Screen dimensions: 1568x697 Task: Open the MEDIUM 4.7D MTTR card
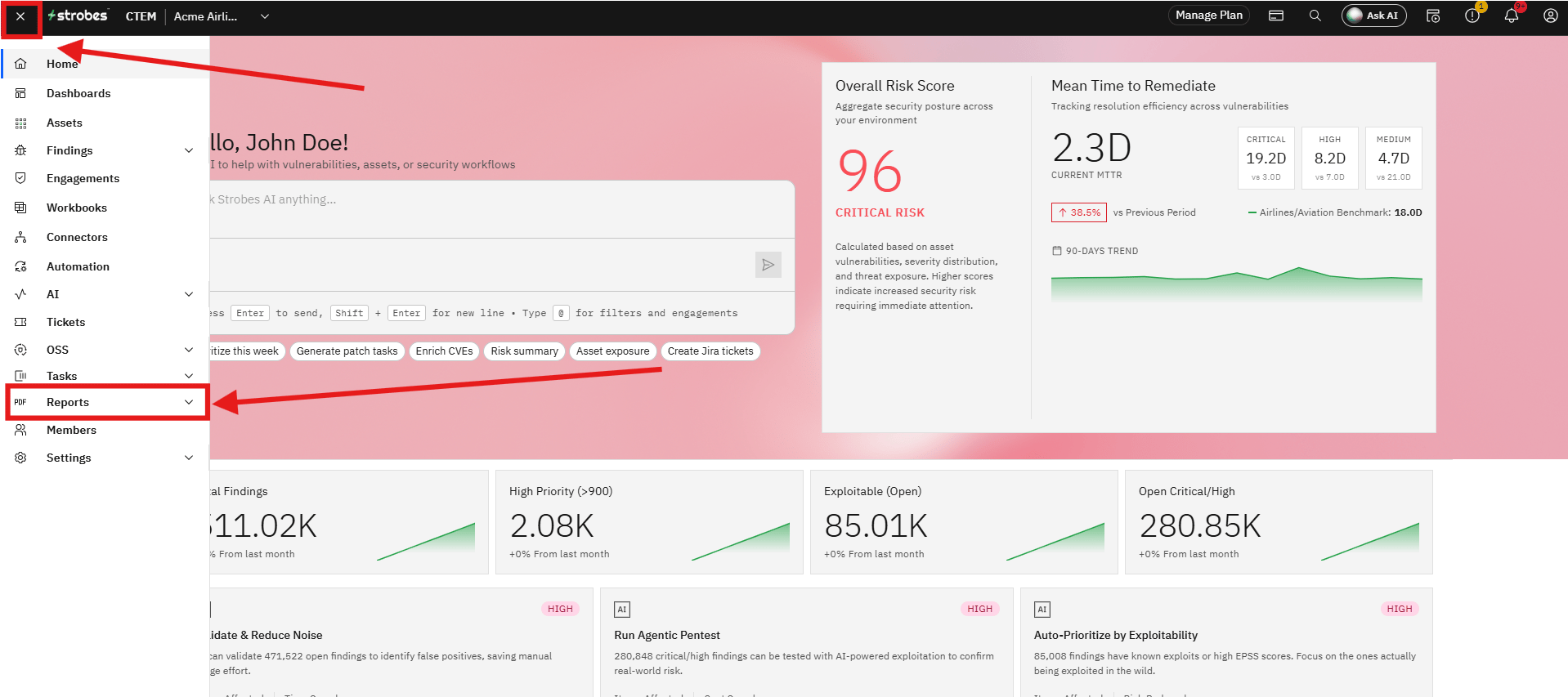1394,158
